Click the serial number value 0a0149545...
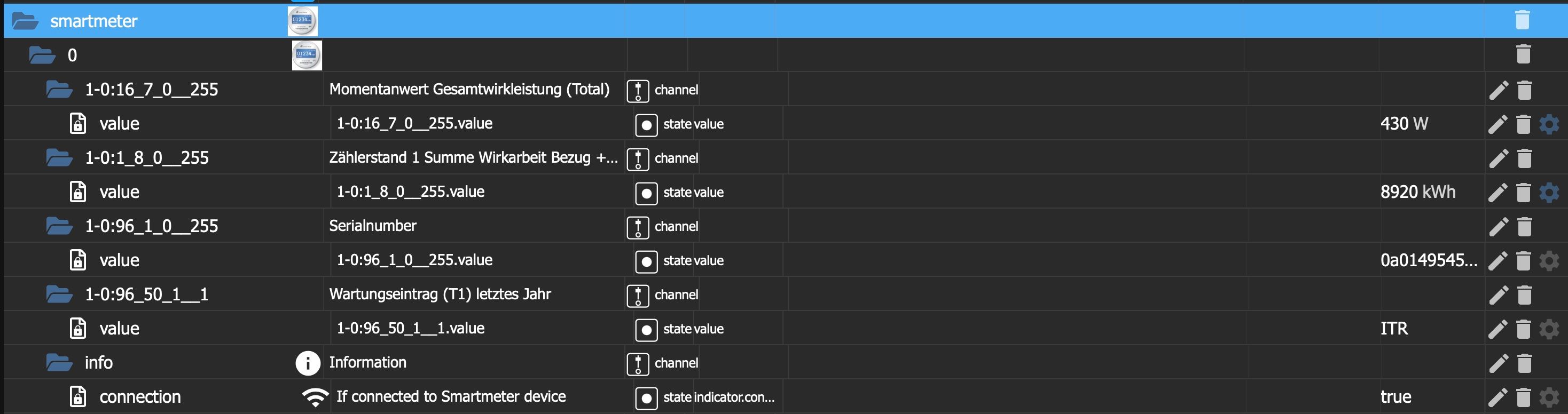 [1428, 261]
